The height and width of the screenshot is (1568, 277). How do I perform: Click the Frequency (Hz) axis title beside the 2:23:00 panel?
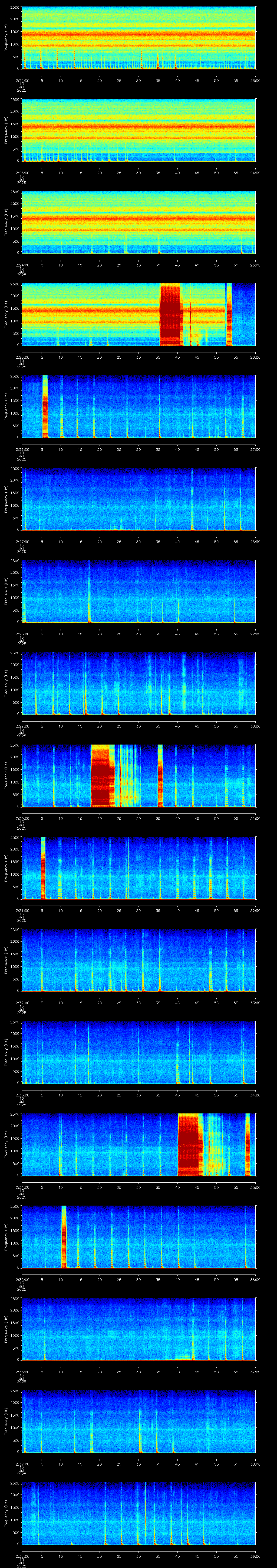[x=6, y=130]
